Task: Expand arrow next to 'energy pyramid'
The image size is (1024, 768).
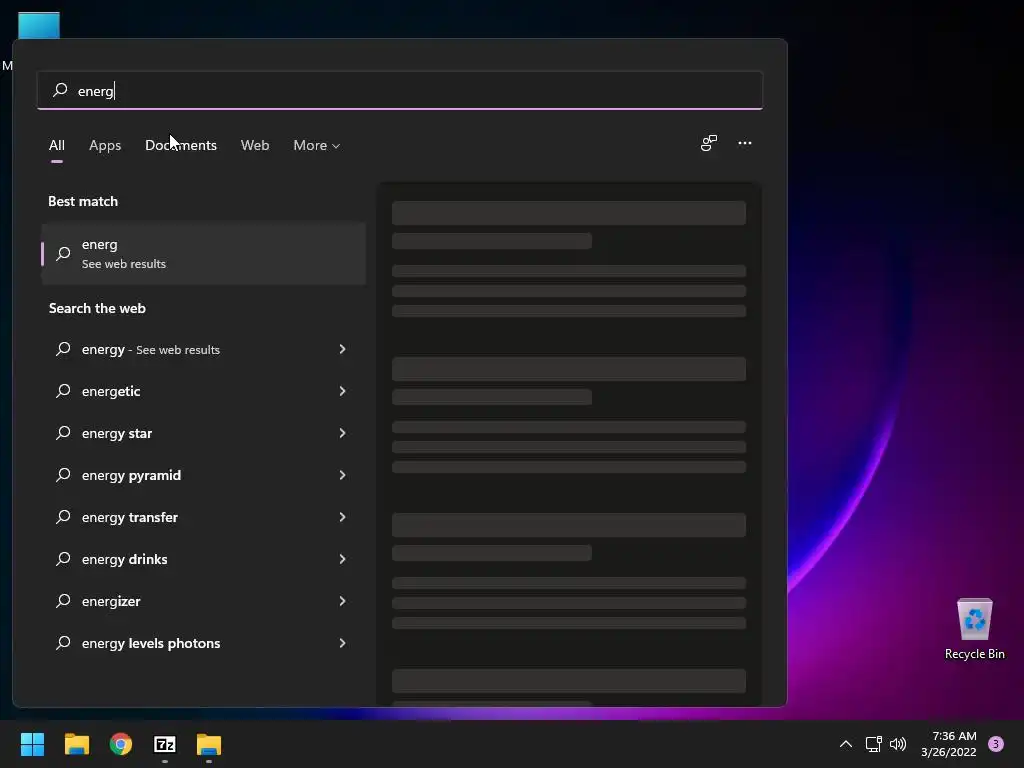Action: coord(342,475)
